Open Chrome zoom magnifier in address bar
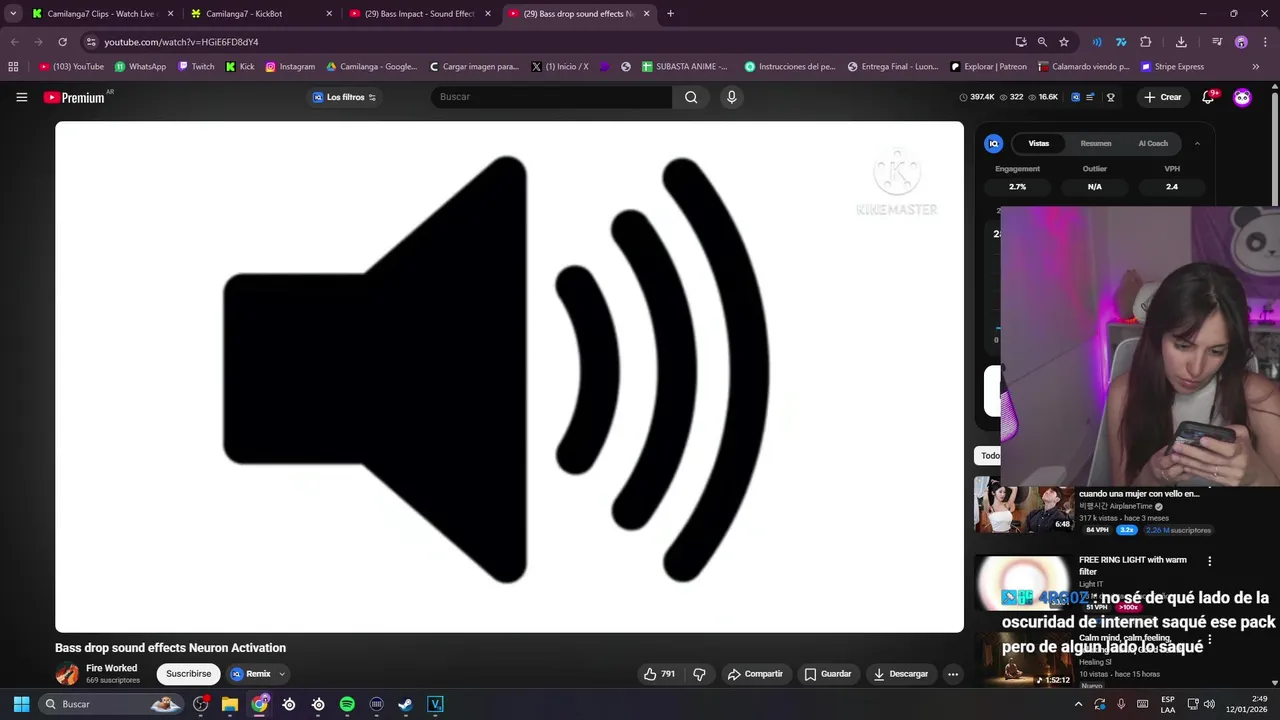Image resolution: width=1280 pixels, height=720 pixels. point(1042,42)
